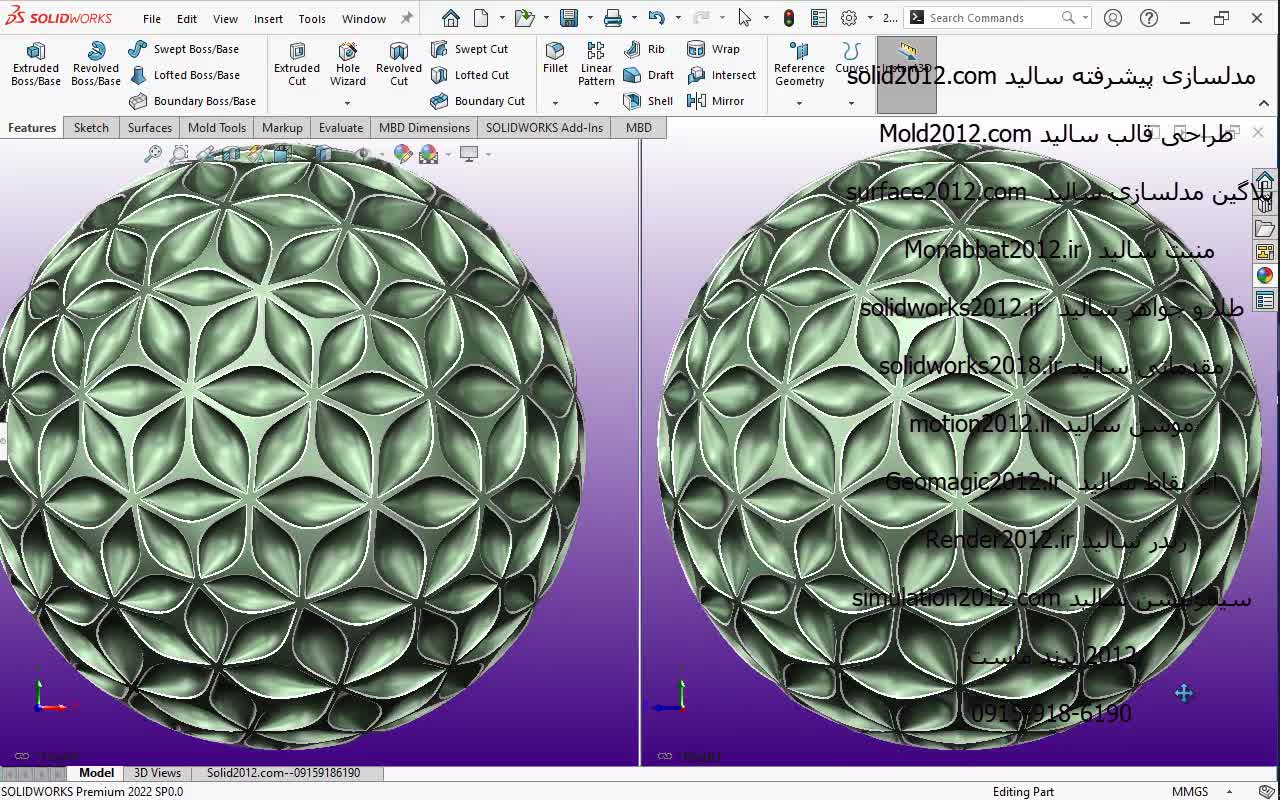
Task: Expand the Linear Pattern dropdown arrow
Action: tap(596, 103)
